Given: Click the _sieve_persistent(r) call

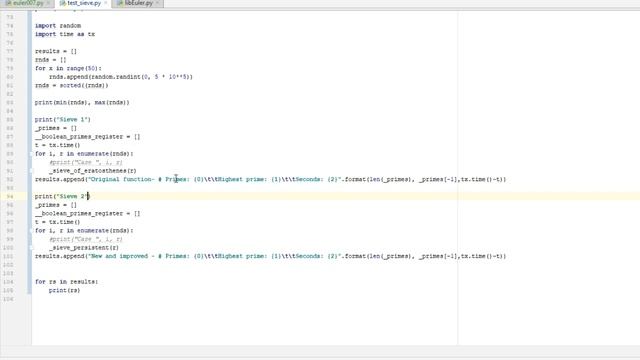Looking at the screenshot, I should click(x=84, y=248).
